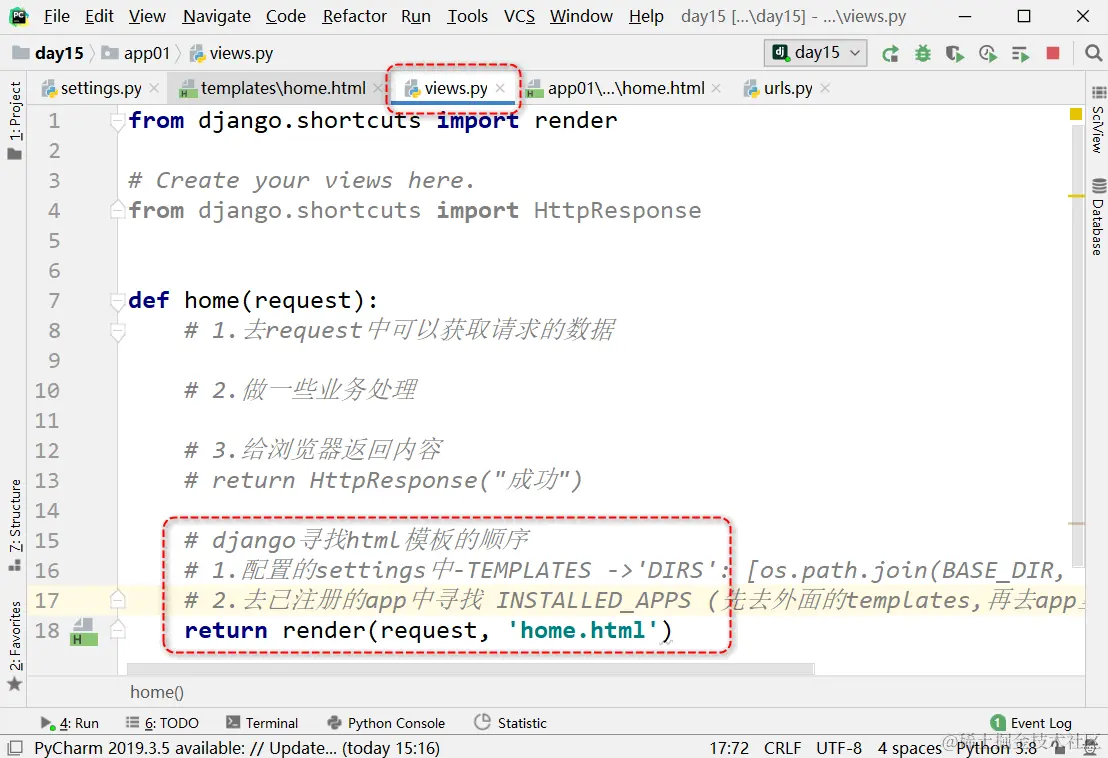
Task: Close the urls.py tab
Action: click(825, 88)
